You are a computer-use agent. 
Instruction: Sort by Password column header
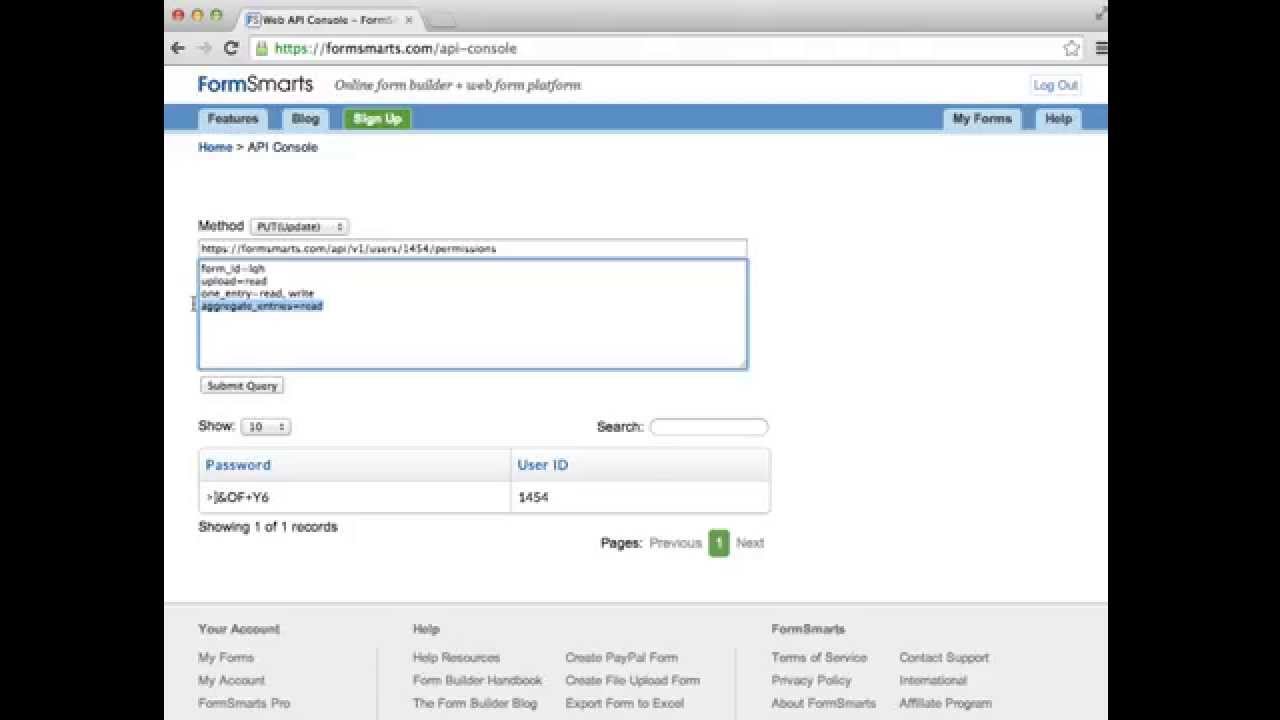click(238, 465)
